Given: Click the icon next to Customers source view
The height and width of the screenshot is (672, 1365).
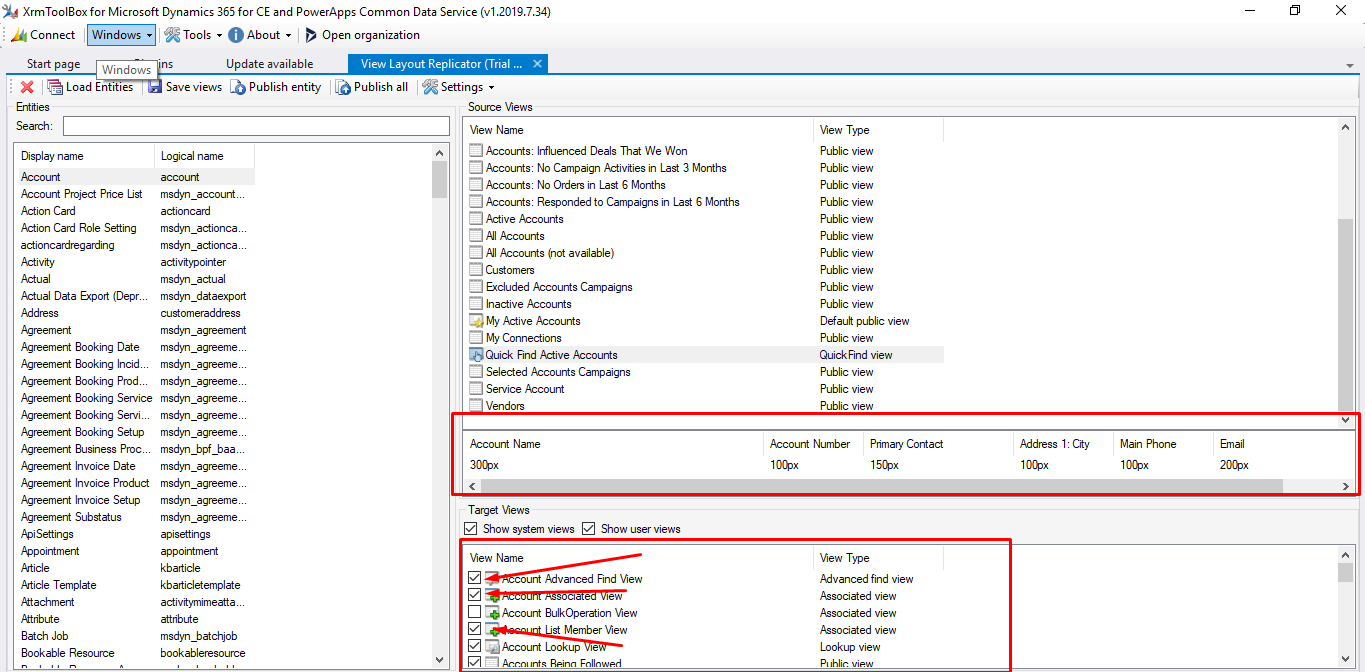Looking at the screenshot, I should (476, 270).
